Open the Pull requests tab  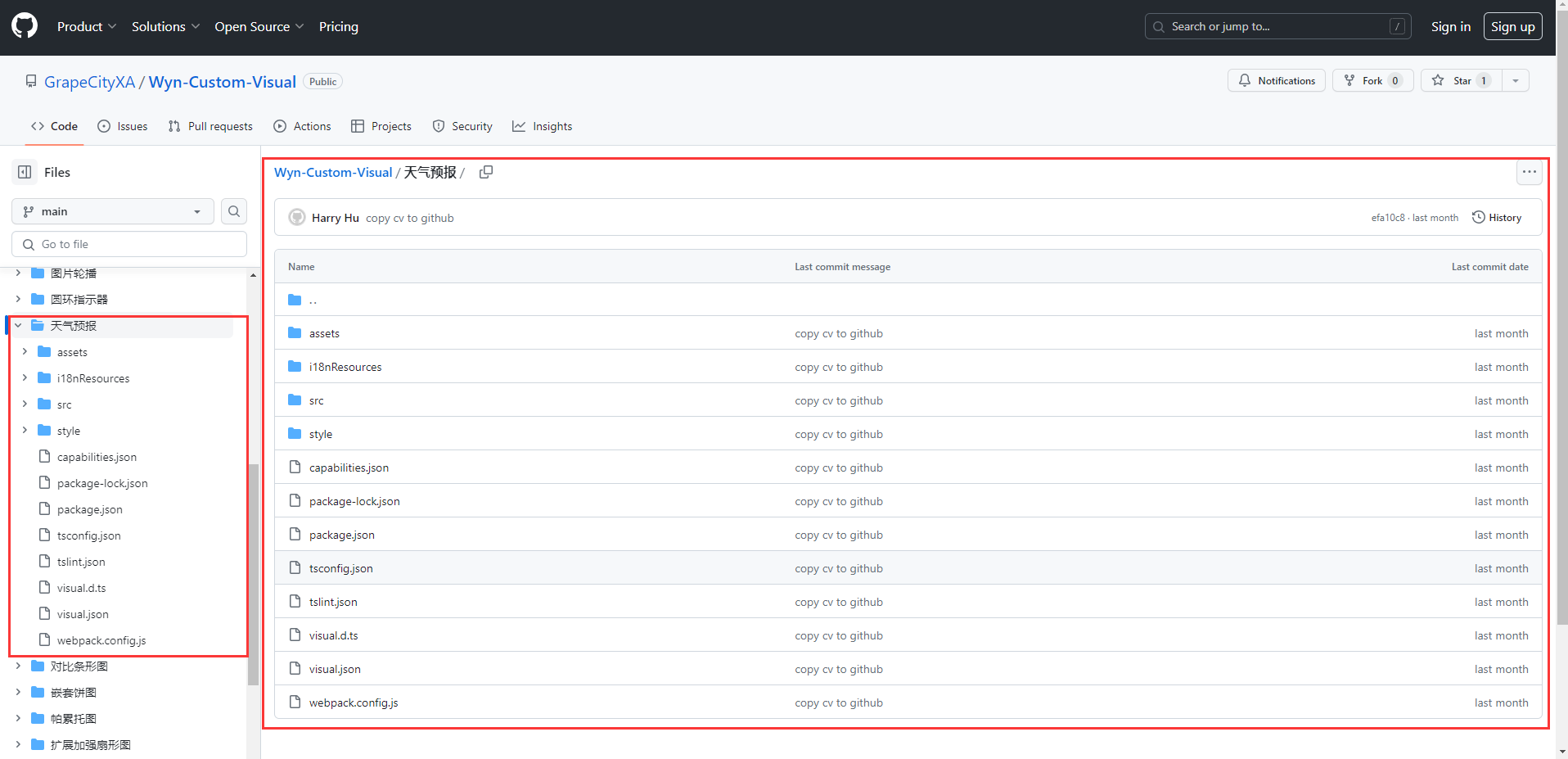[210, 126]
